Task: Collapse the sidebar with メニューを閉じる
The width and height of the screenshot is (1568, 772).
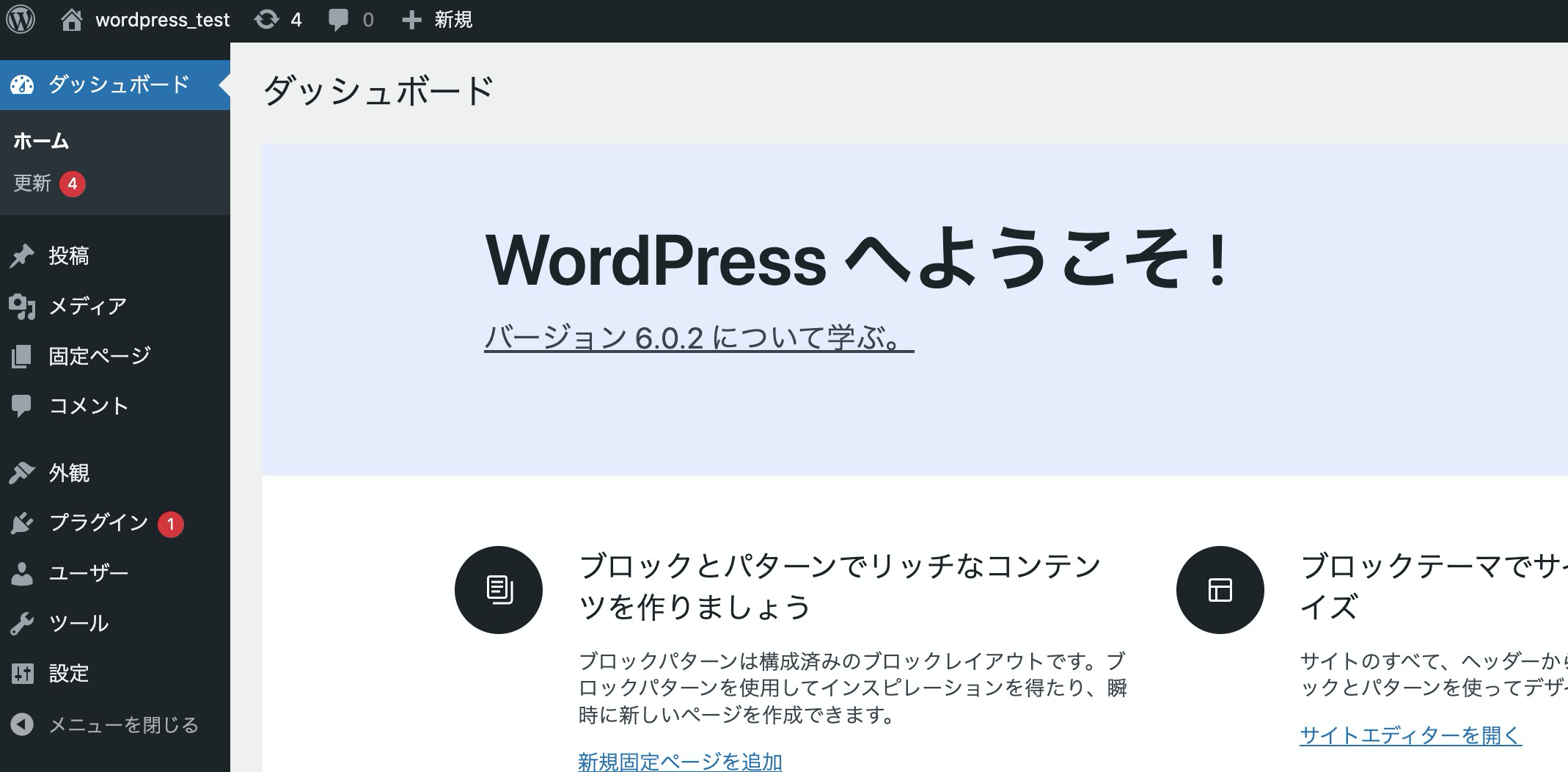Action: click(105, 725)
